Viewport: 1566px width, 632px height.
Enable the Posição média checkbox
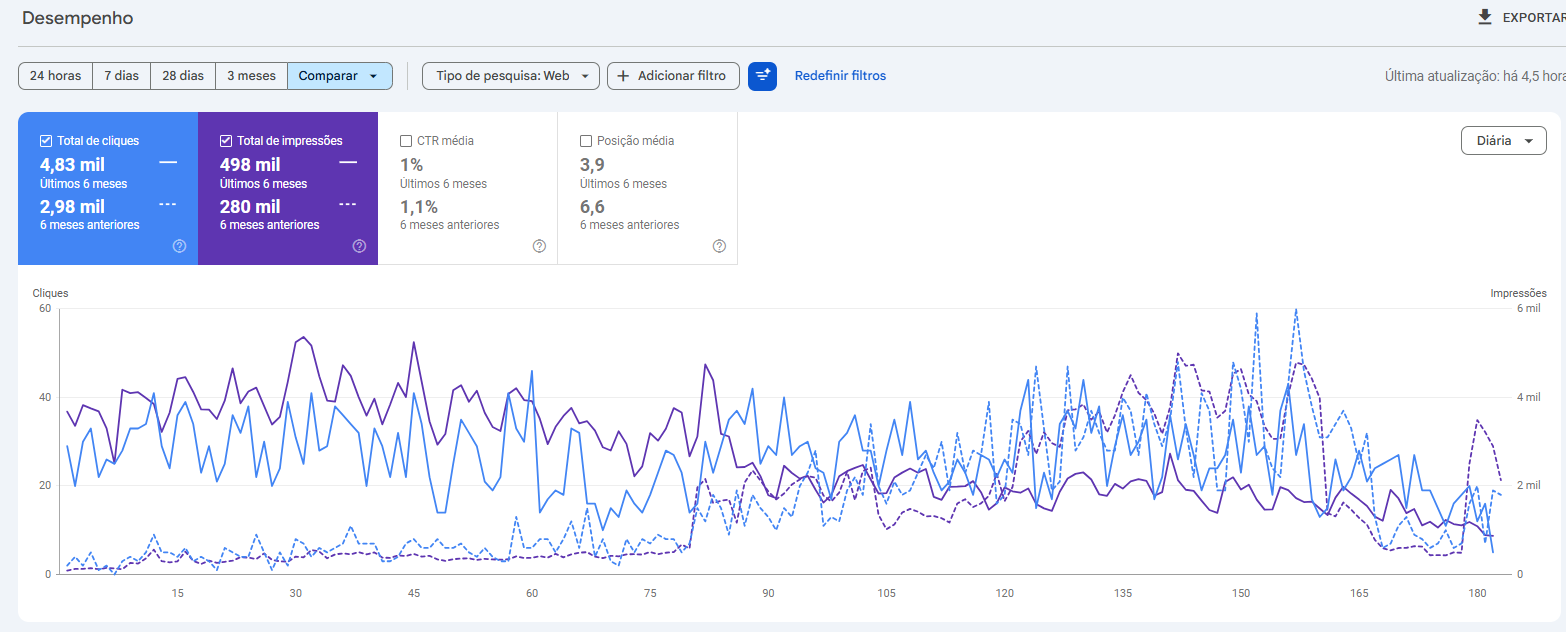click(x=586, y=141)
